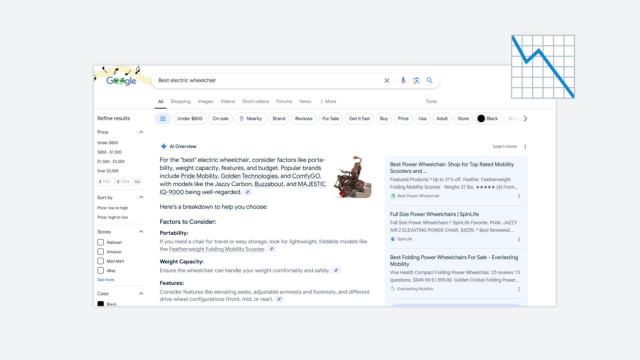Select the Black color filter chip

(x=489, y=118)
